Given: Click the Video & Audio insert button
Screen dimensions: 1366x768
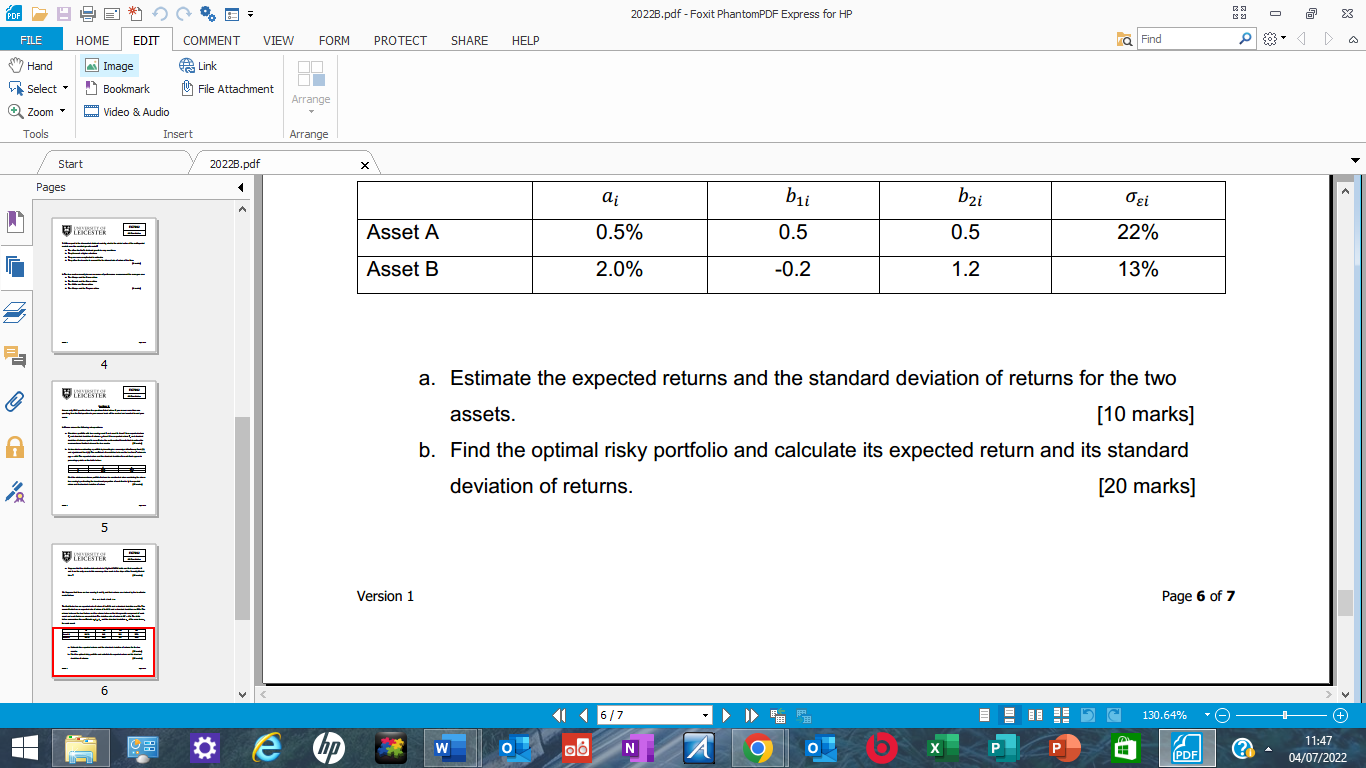Looking at the screenshot, I should point(127,111).
